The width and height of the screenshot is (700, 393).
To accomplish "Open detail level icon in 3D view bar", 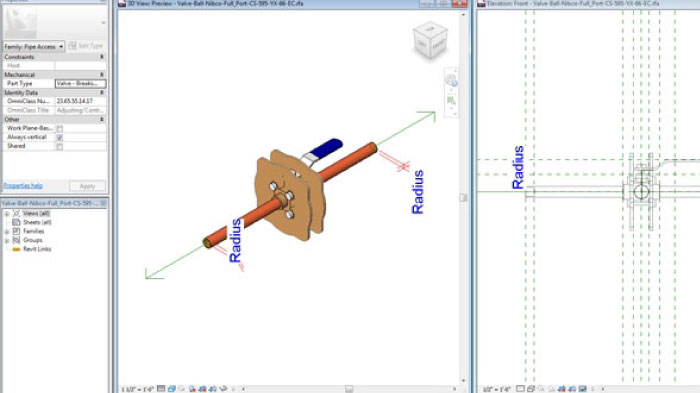I will tap(161, 389).
